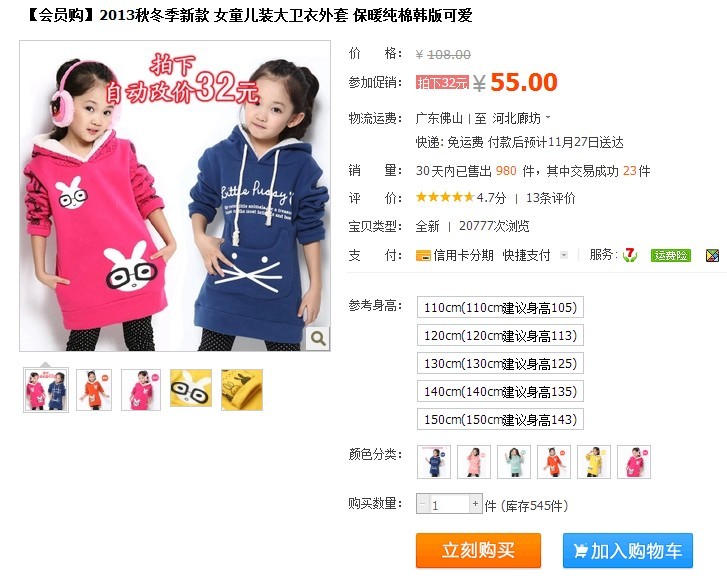Increase quantity with the plus button
The height and width of the screenshot is (581, 727).
(x=475, y=504)
